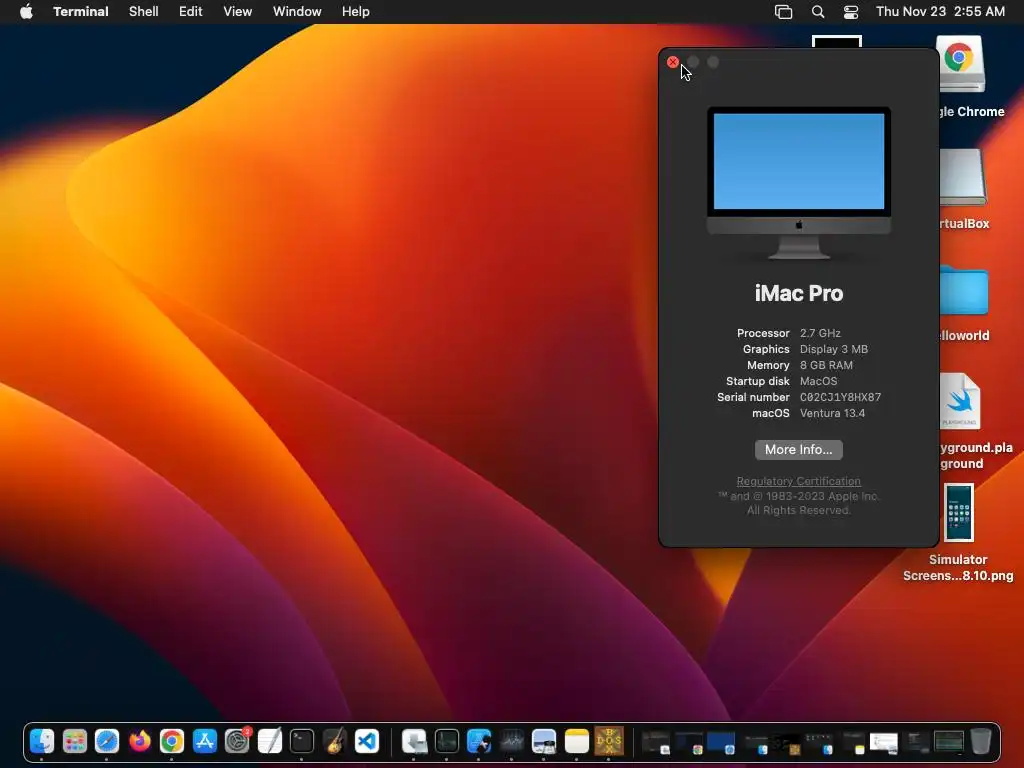Click the iMac Pro title text
This screenshot has width=1024, height=768.
(799, 293)
